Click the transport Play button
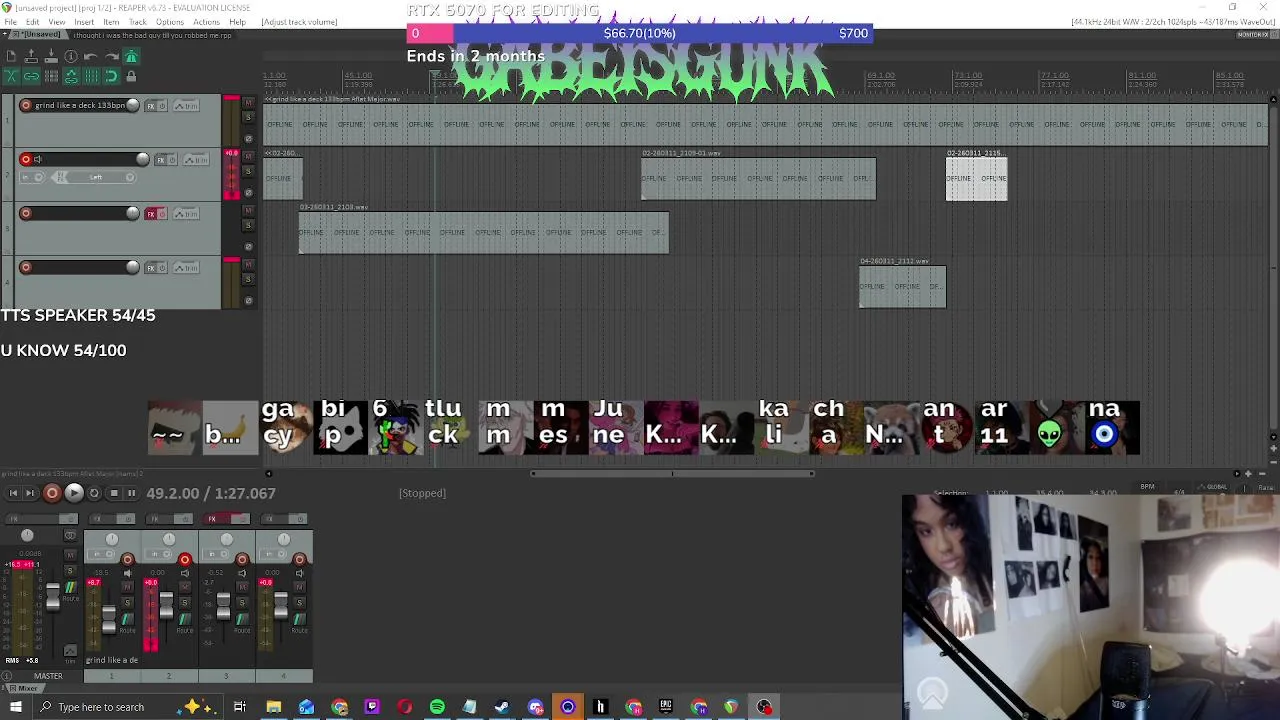The image size is (1280, 720). pyautogui.click(x=74, y=493)
